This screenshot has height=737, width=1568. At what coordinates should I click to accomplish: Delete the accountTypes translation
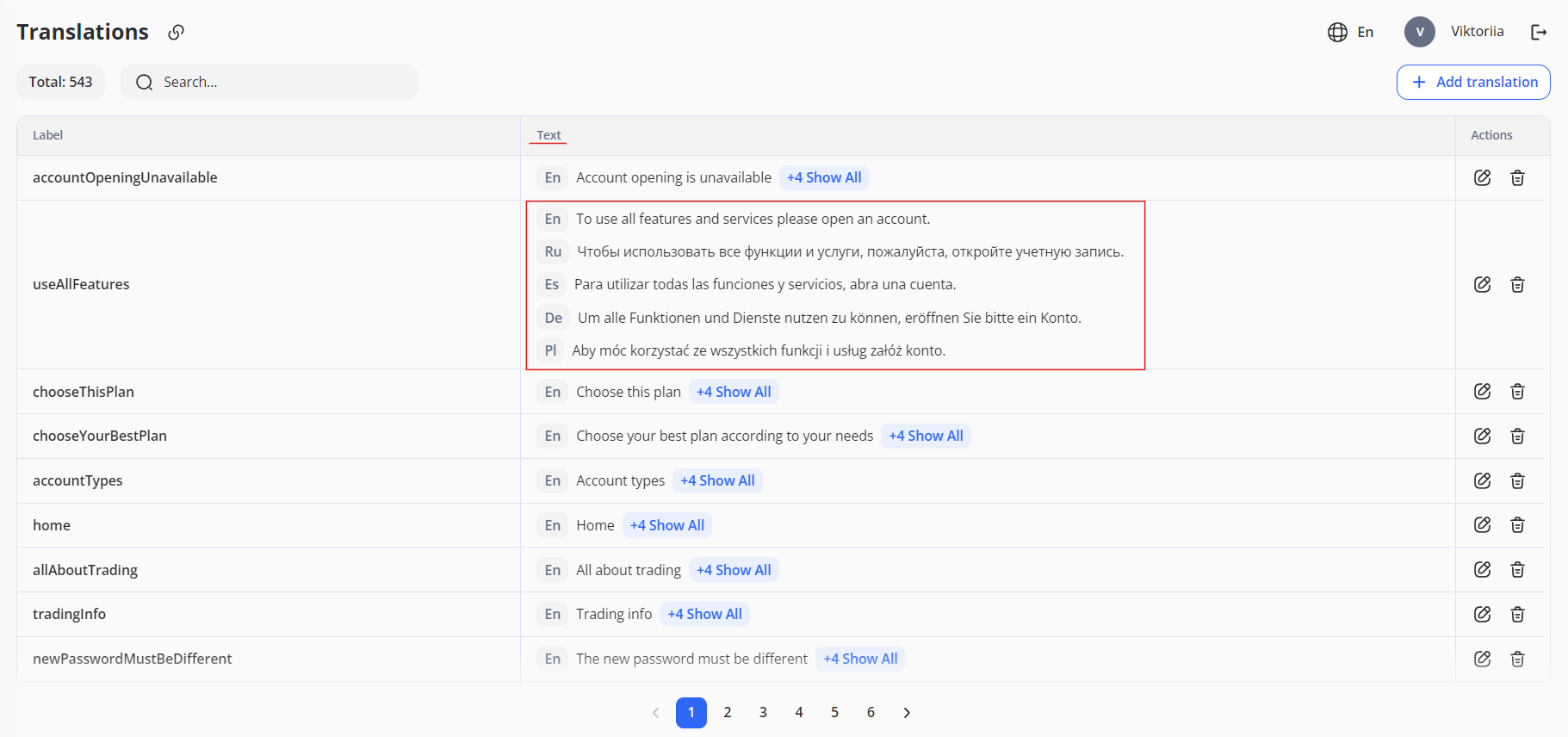[x=1517, y=480]
